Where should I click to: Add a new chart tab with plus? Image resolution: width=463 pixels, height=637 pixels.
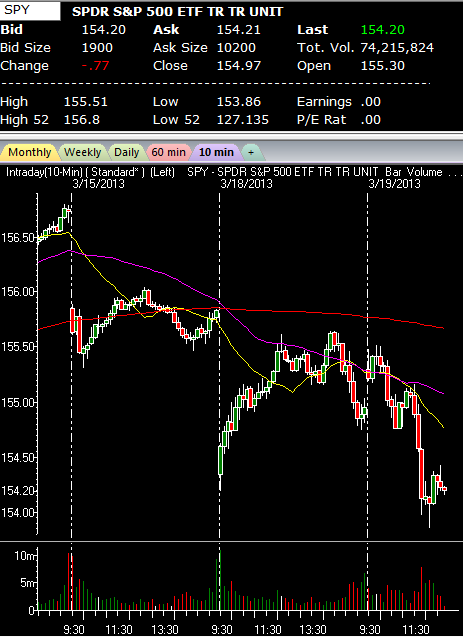(x=251, y=153)
